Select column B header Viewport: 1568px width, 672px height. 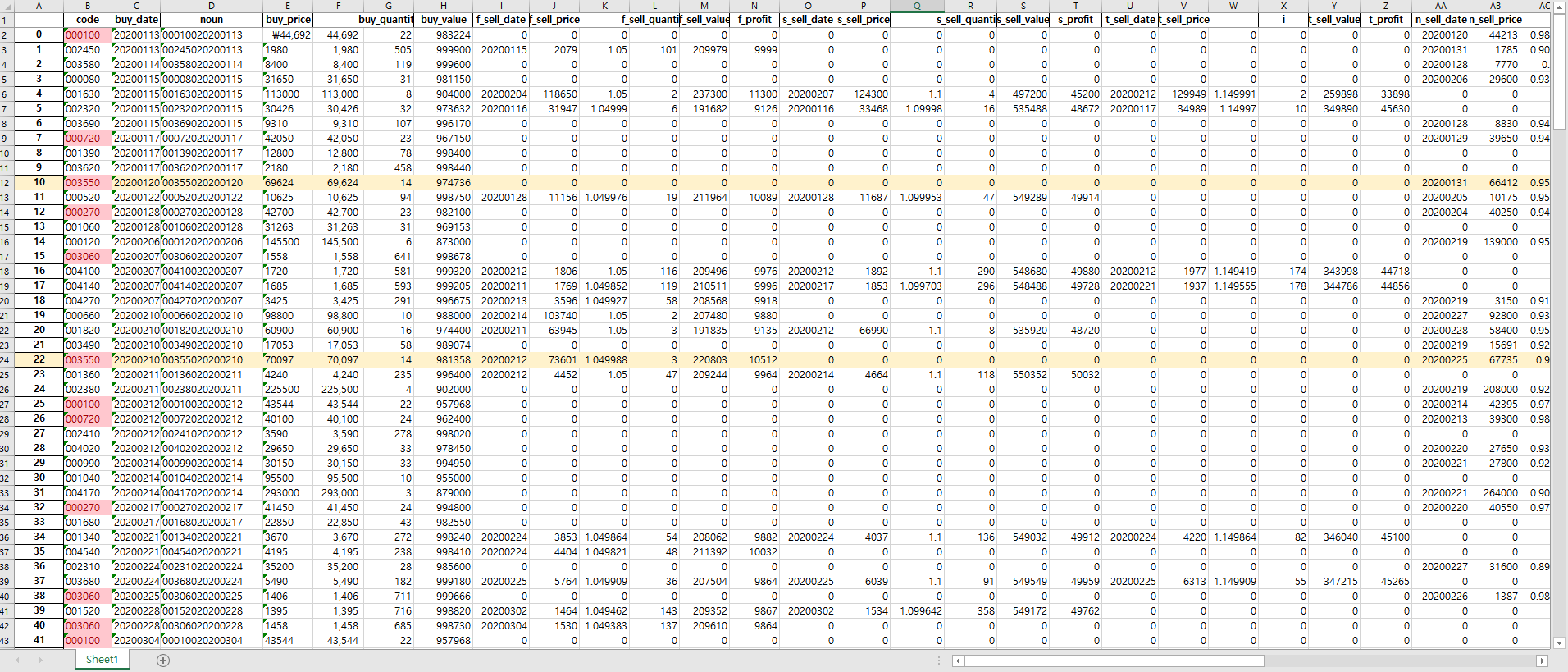(88, 6)
